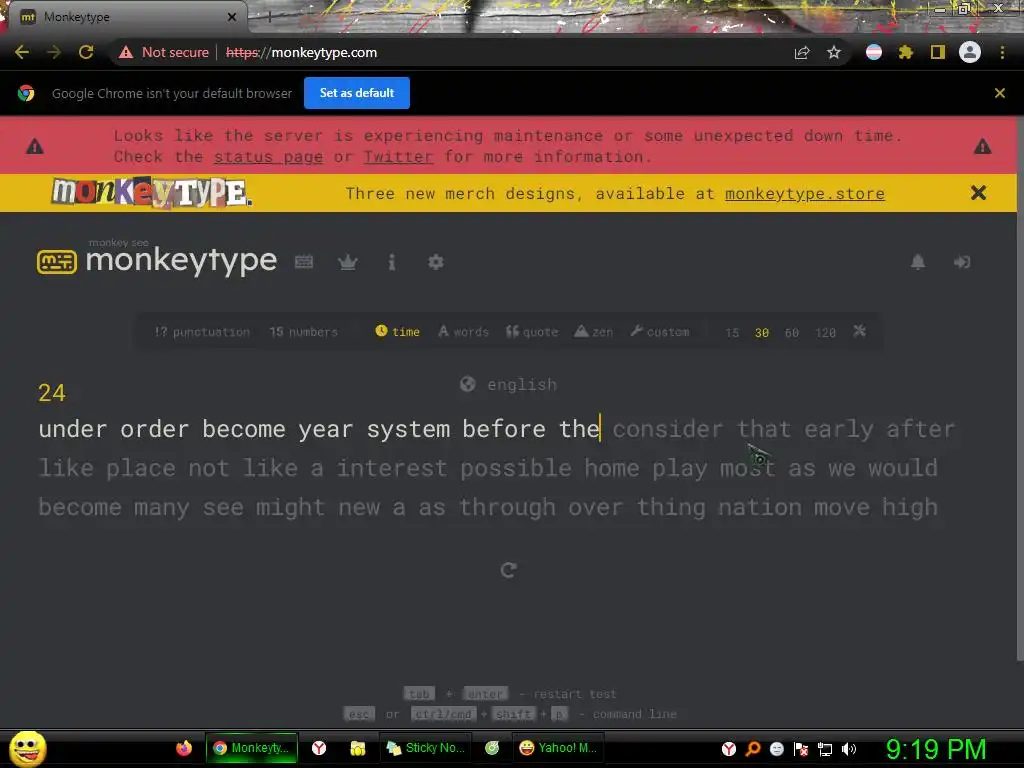
Task: Click the search magnifier tray icon
Action: coord(752,748)
